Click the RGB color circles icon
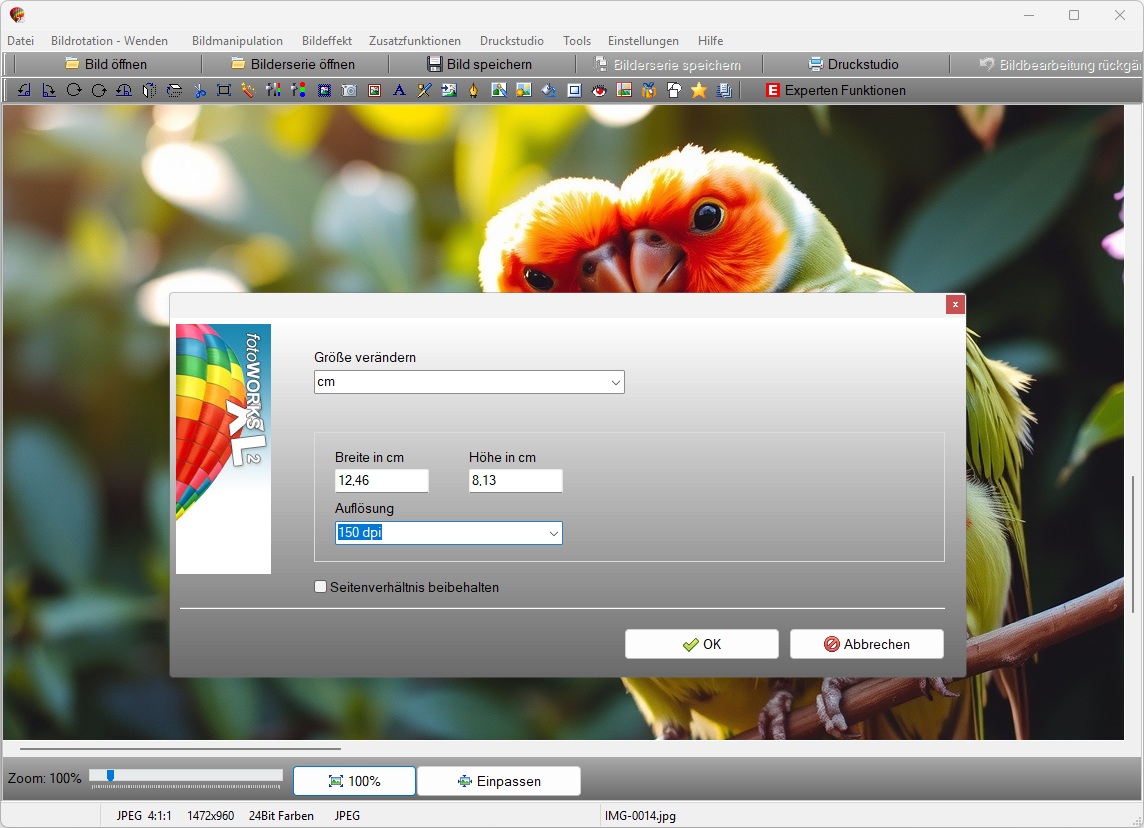 (299, 90)
